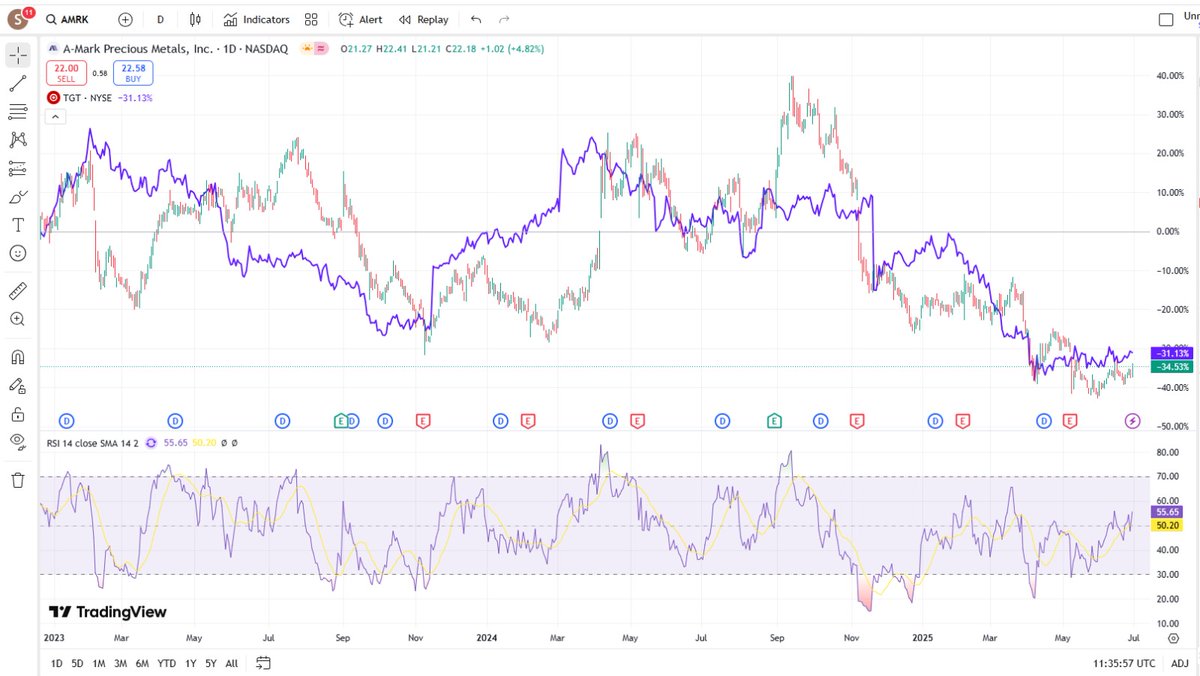Click the red E earnings marker below Nov 2023
Screen dimensions: 1200x676
423,421
